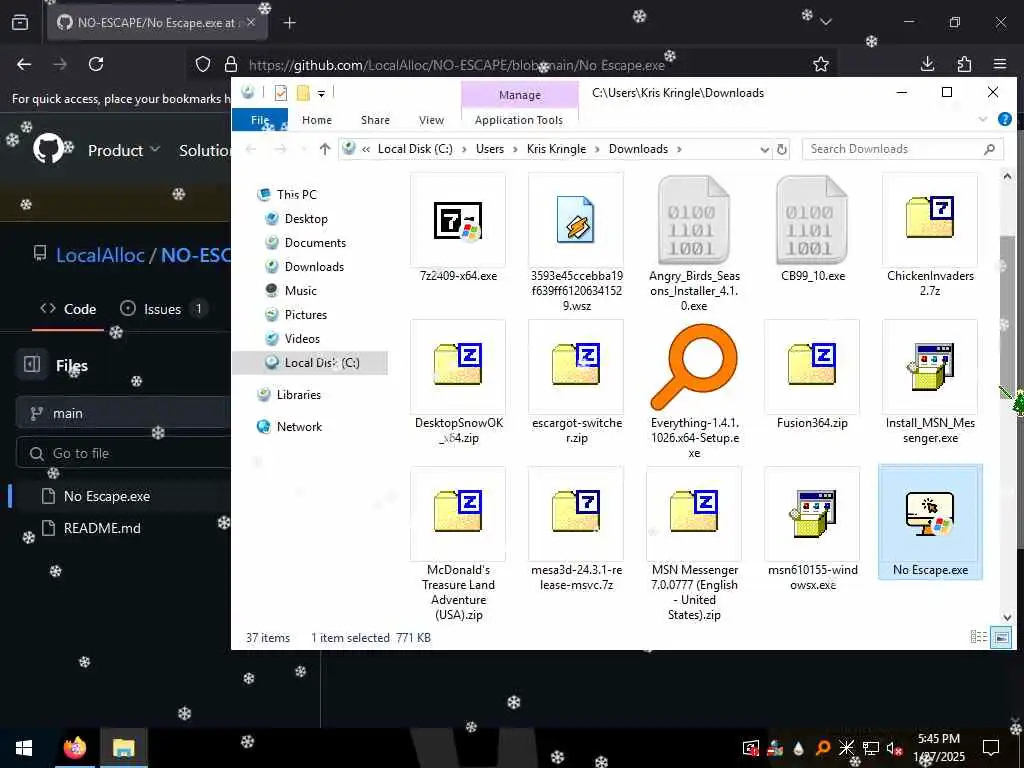
Task: Click Search Downloads input field
Action: click(903, 150)
